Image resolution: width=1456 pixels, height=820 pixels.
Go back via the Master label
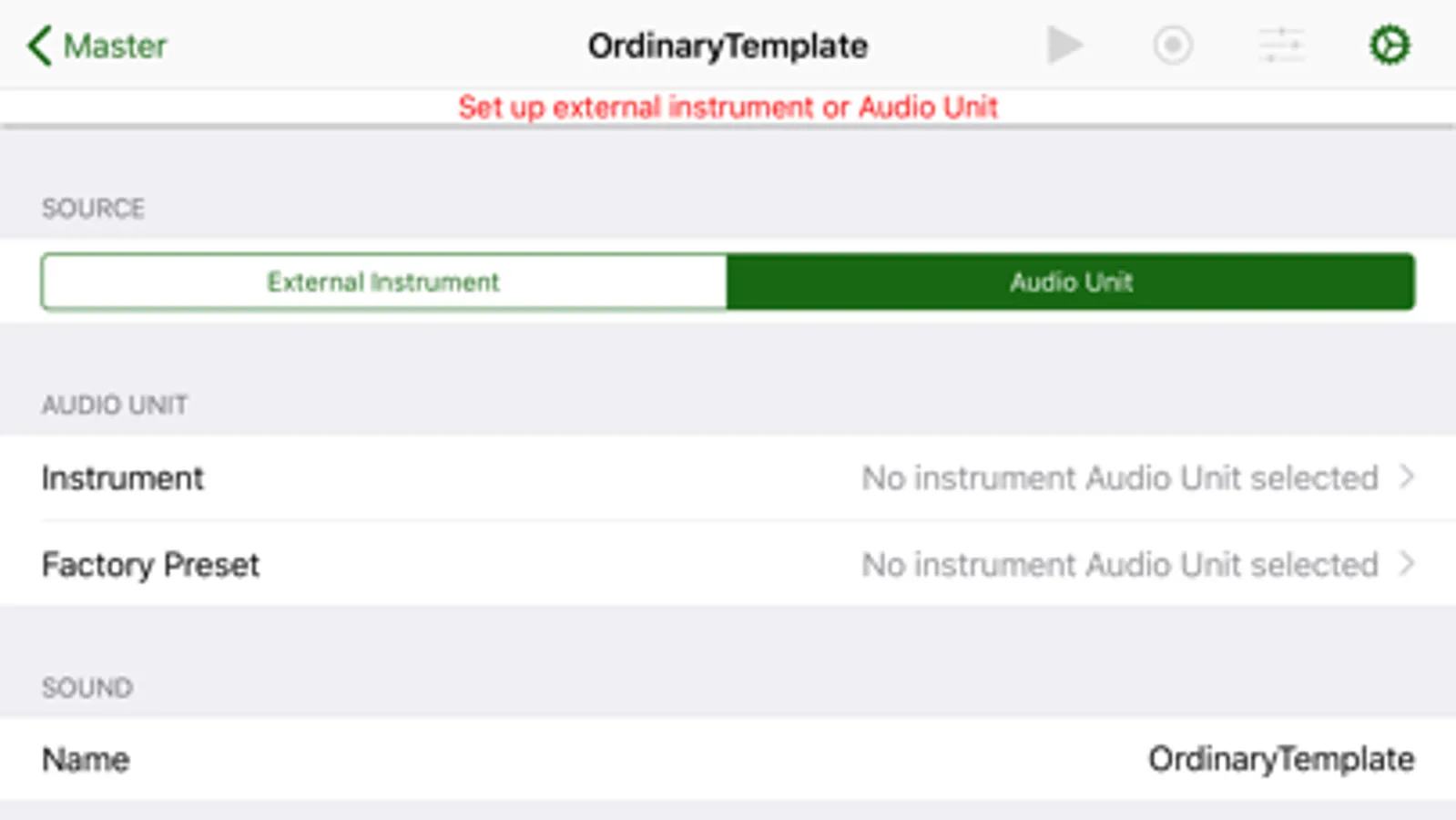coord(116,46)
